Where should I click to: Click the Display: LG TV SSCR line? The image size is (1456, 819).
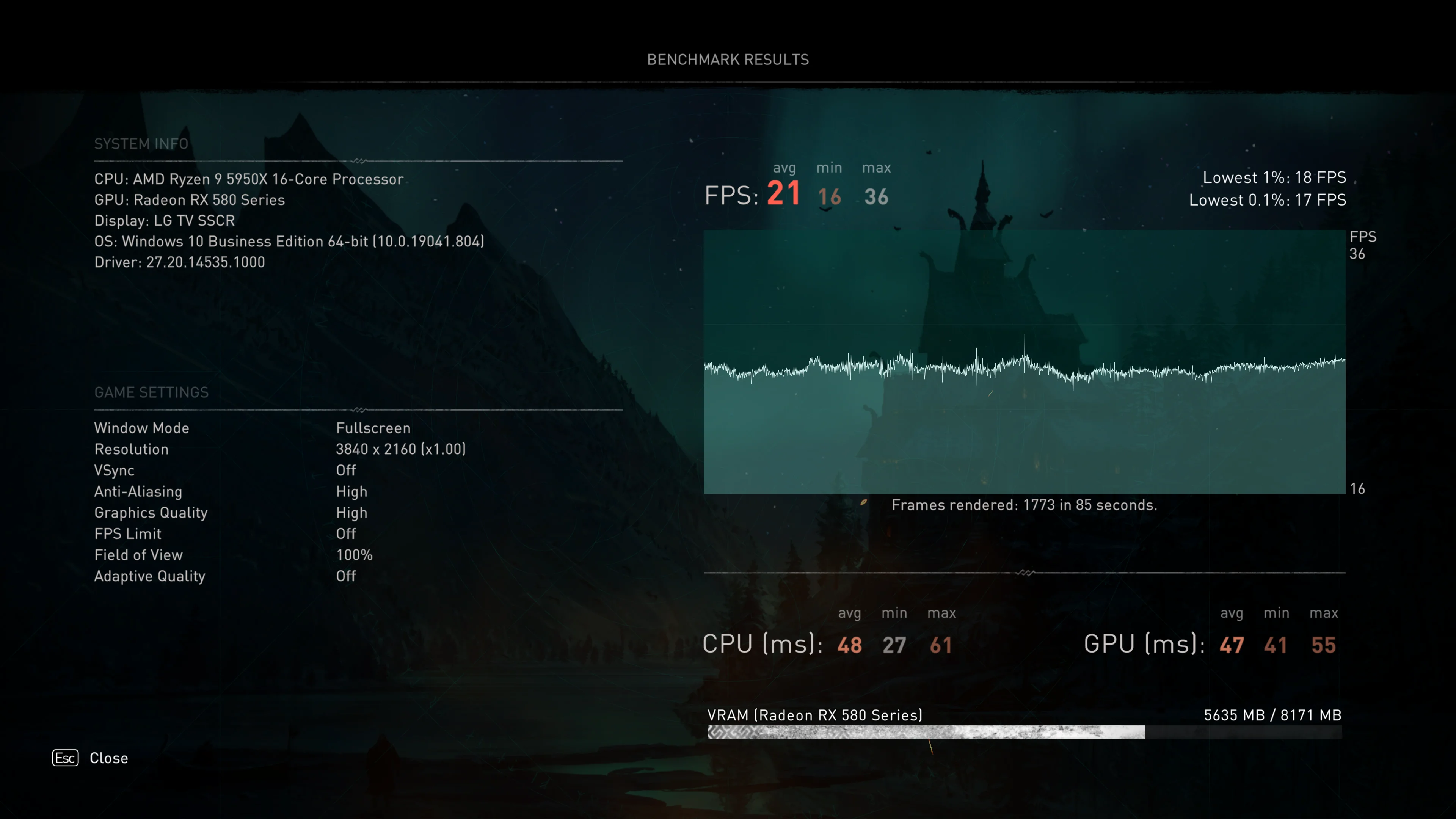pyautogui.click(x=165, y=220)
